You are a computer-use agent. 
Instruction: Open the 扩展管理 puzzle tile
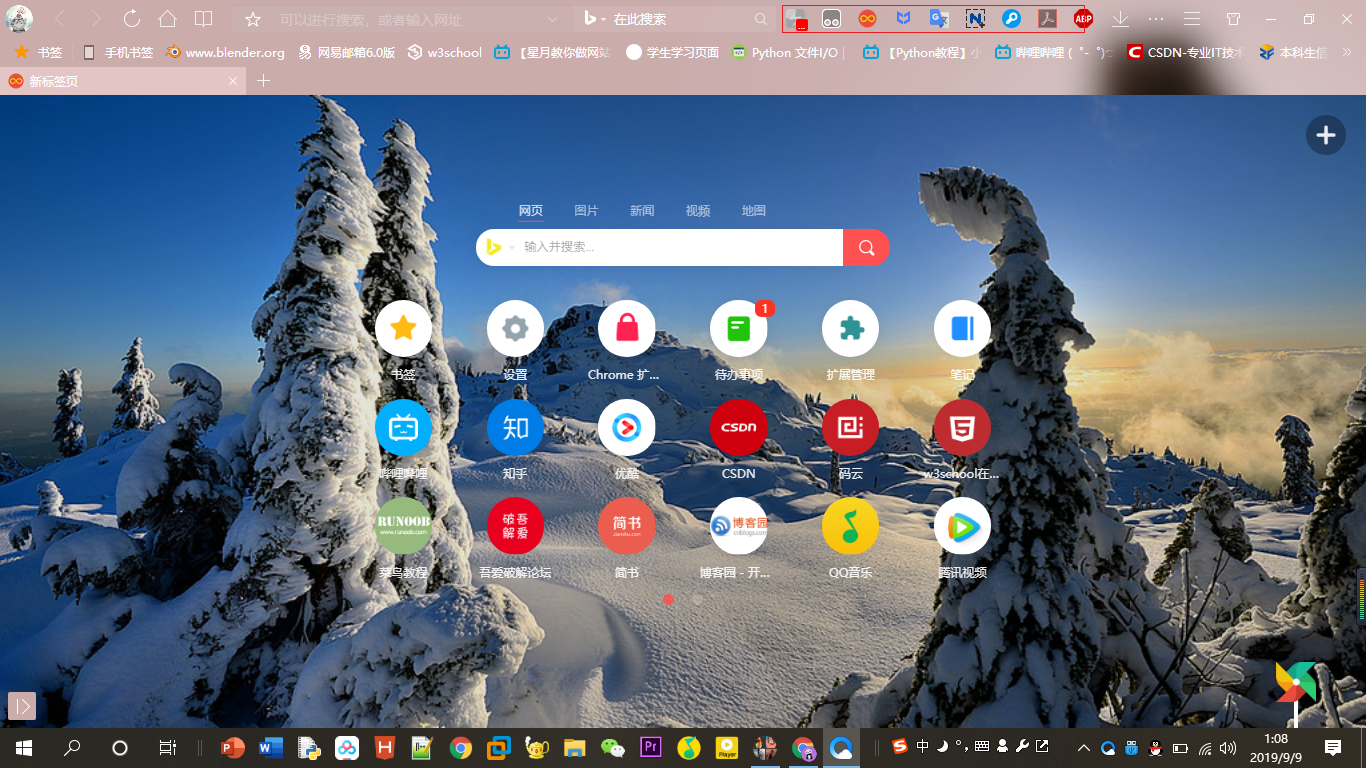851,328
